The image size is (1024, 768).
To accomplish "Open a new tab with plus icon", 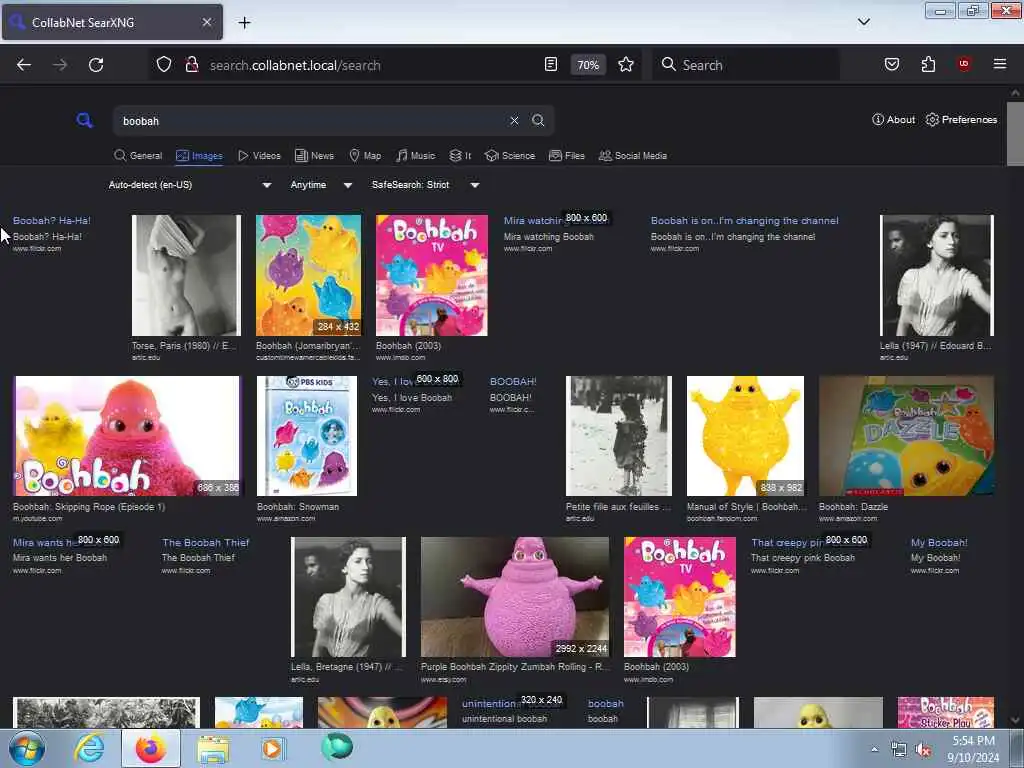I will 244,23.
